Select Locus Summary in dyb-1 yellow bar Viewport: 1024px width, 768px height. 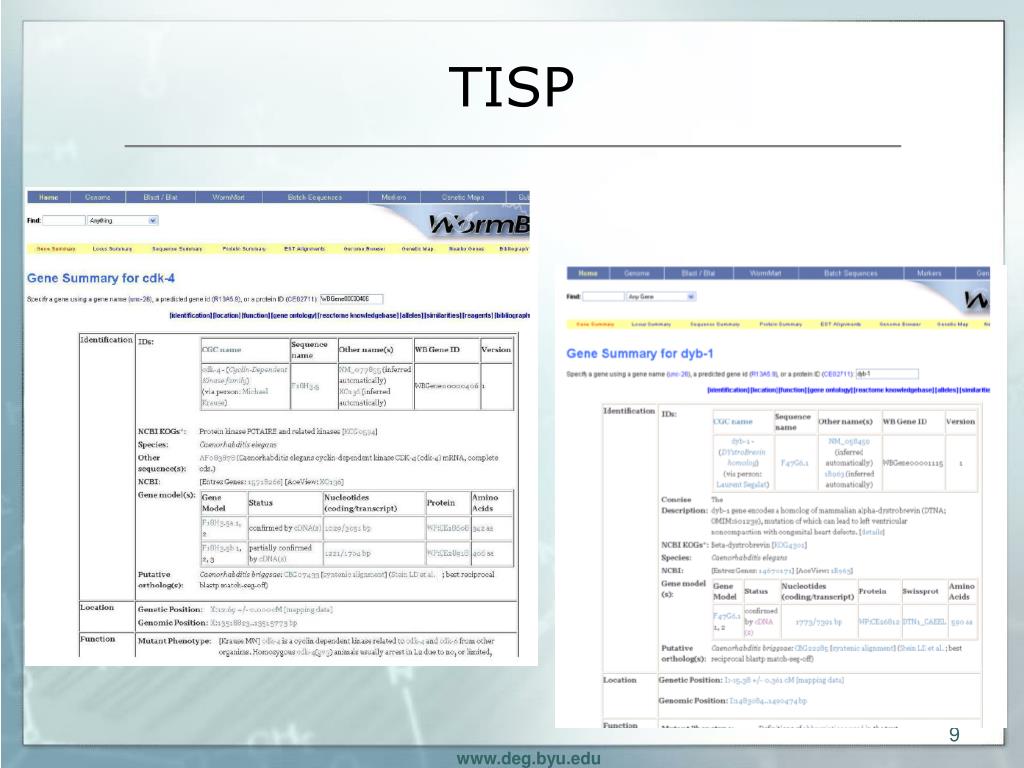point(651,325)
